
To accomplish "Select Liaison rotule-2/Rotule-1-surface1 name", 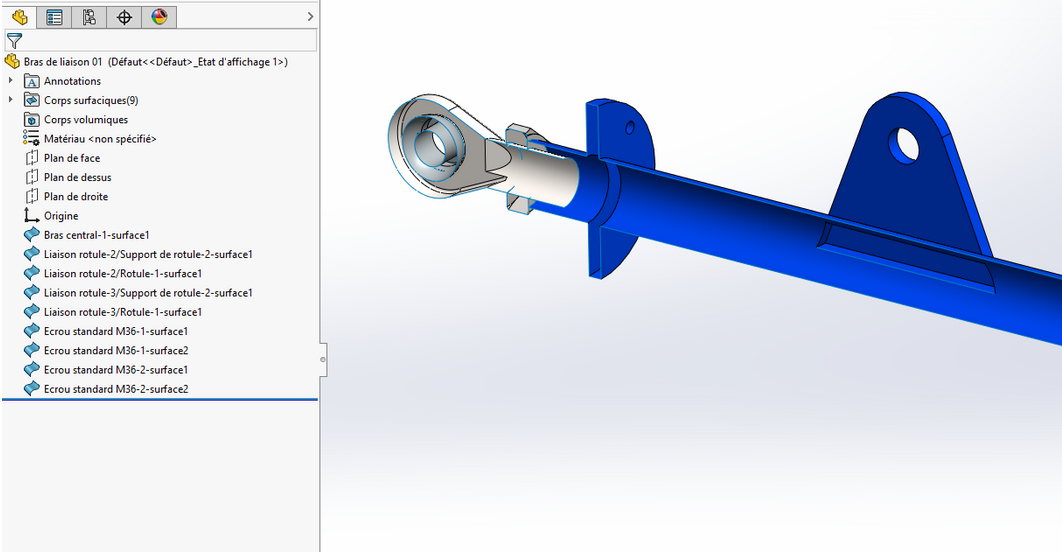I will click(123, 274).
